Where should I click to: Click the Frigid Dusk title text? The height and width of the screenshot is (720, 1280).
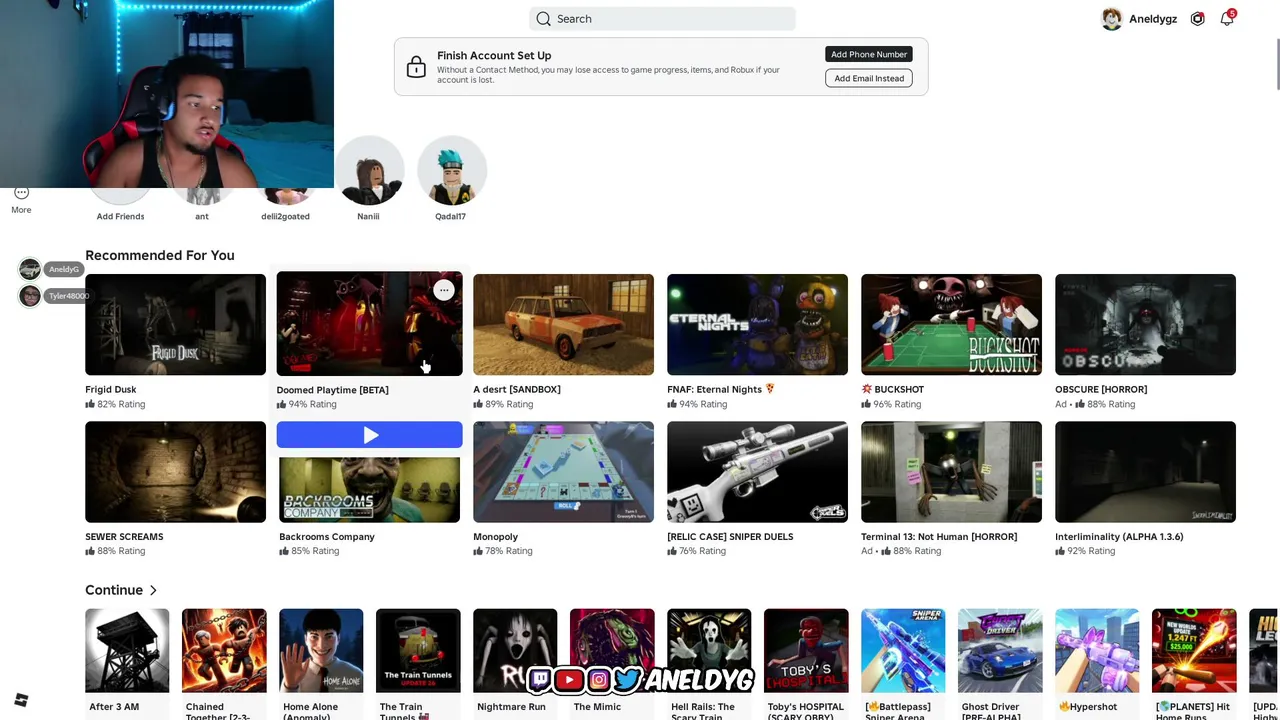111,389
